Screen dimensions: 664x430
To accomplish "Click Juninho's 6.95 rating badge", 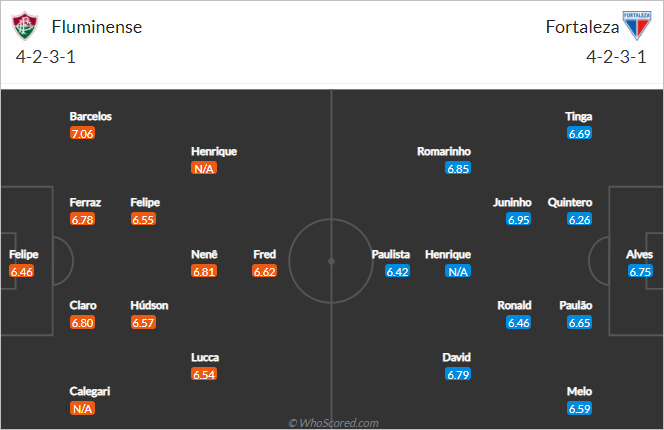I will pos(519,219).
